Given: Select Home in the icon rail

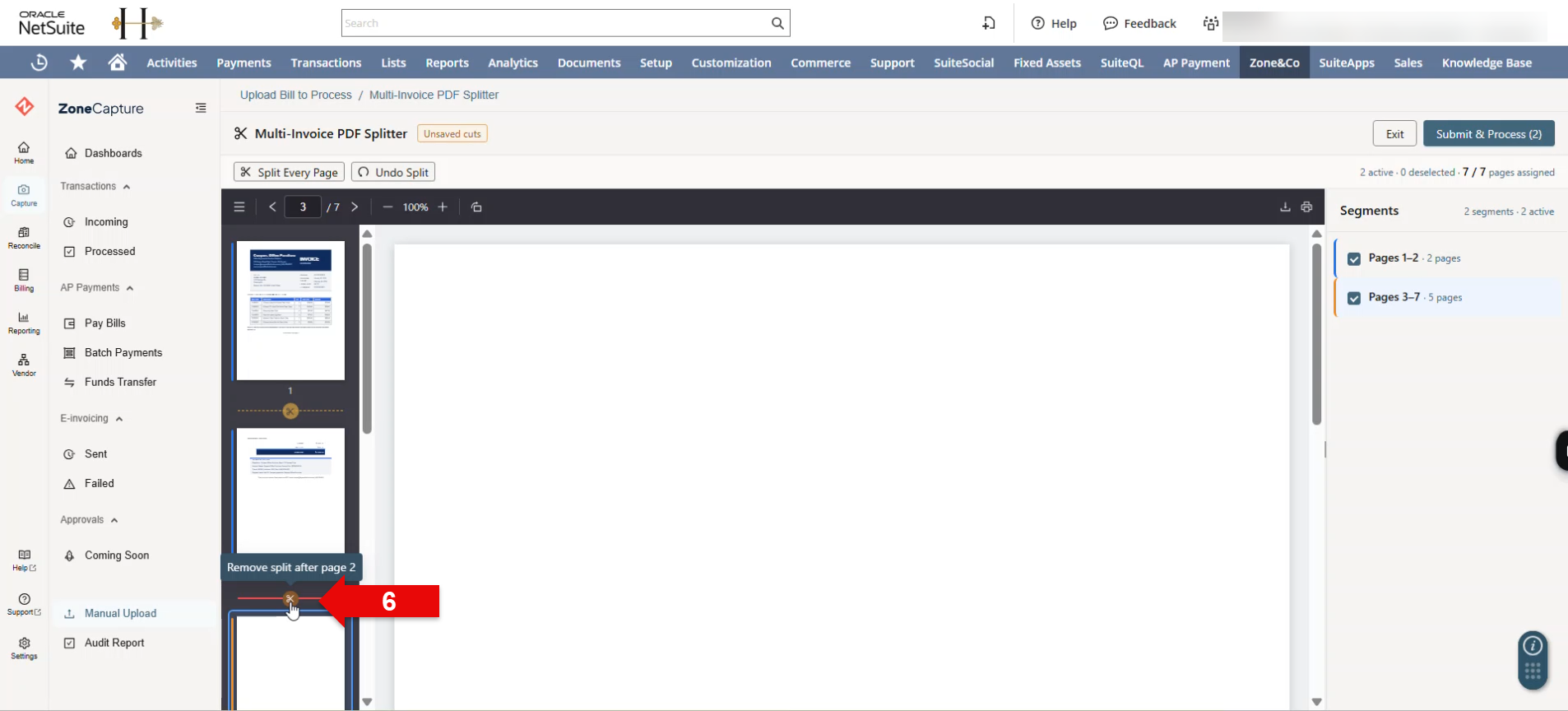Looking at the screenshot, I should coord(24,152).
